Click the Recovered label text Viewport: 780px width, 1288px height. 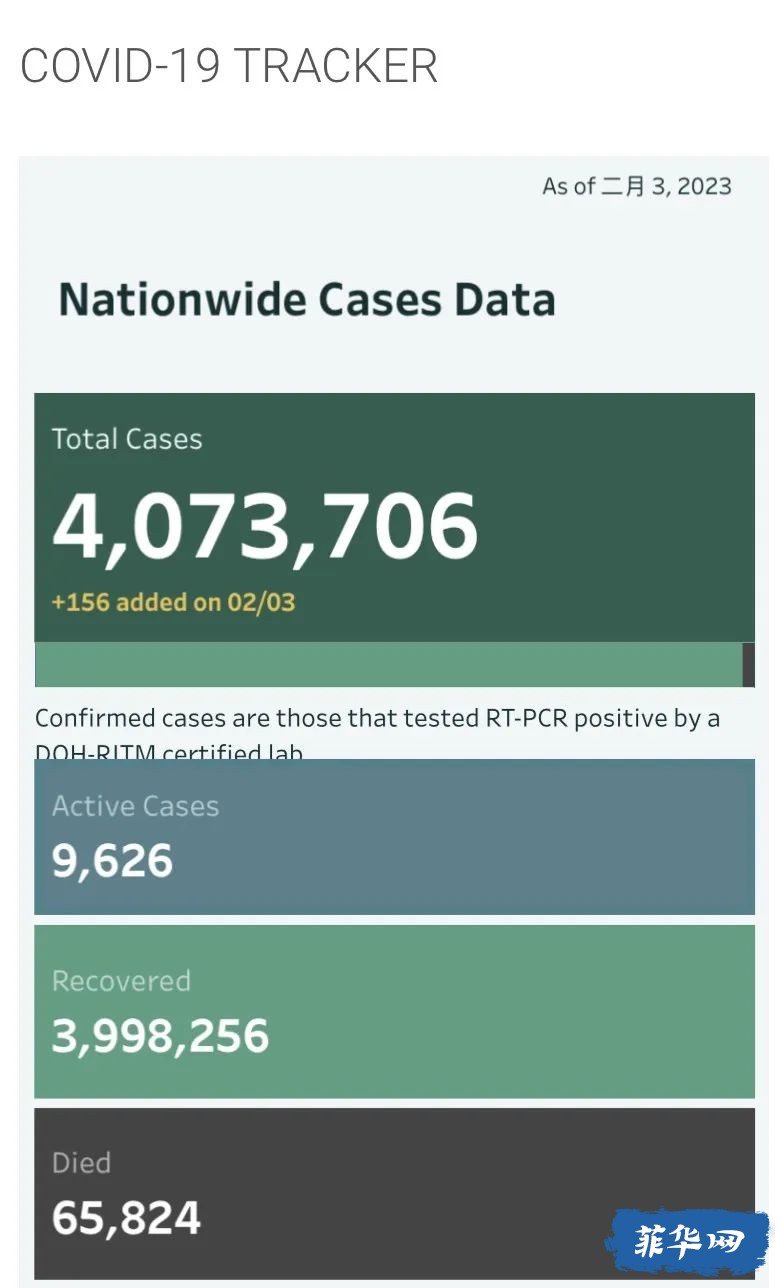(121, 981)
